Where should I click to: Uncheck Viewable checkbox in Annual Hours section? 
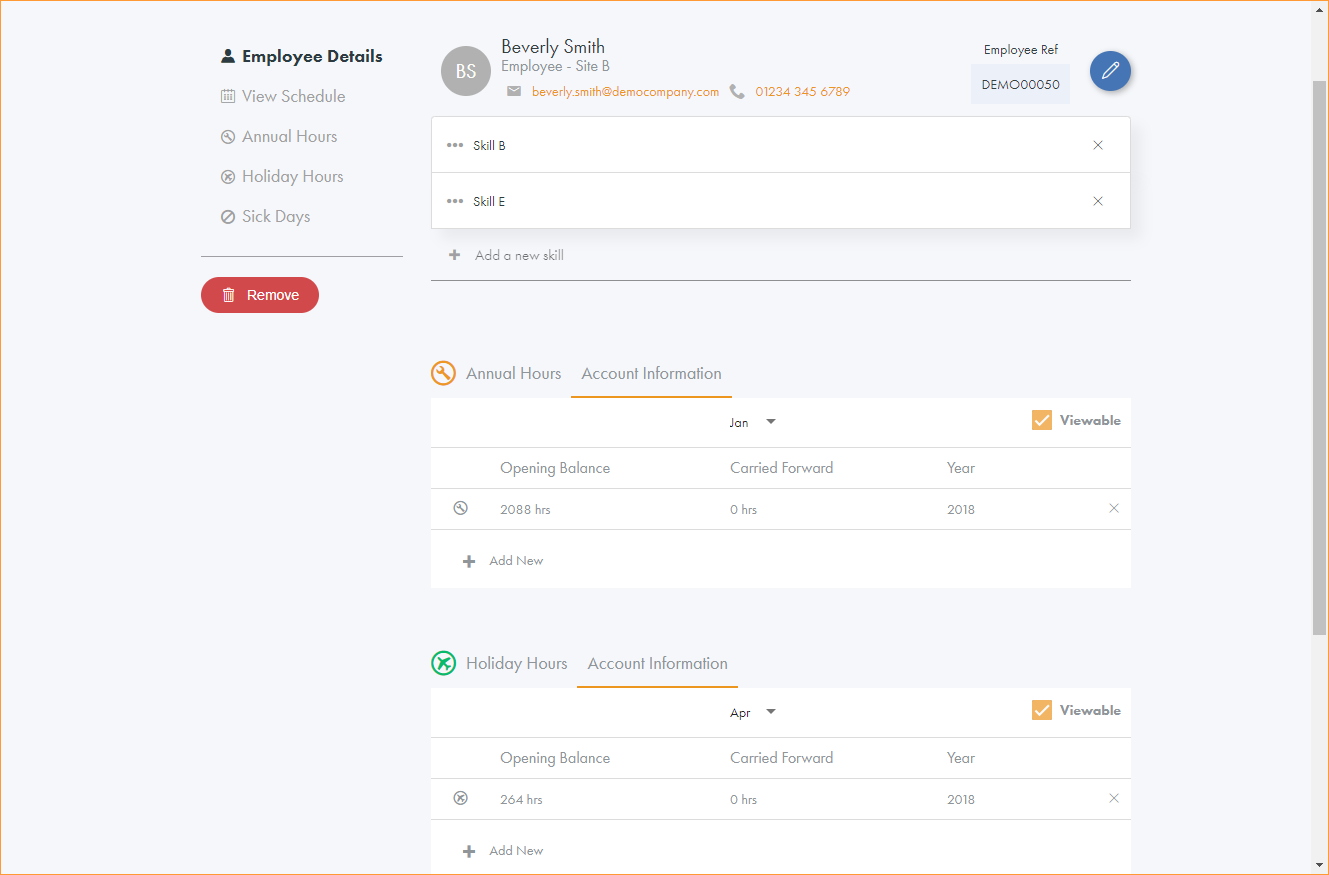(1042, 420)
